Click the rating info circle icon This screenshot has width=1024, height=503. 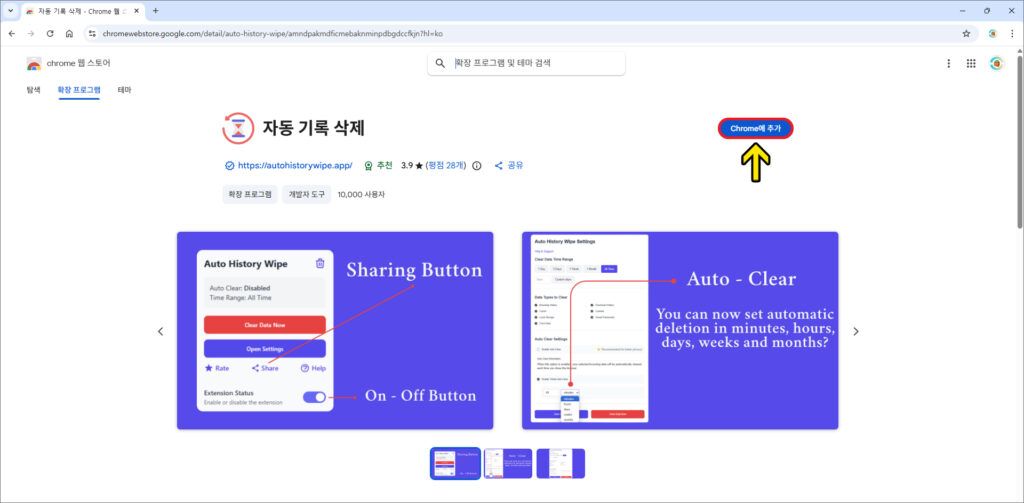coord(476,165)
